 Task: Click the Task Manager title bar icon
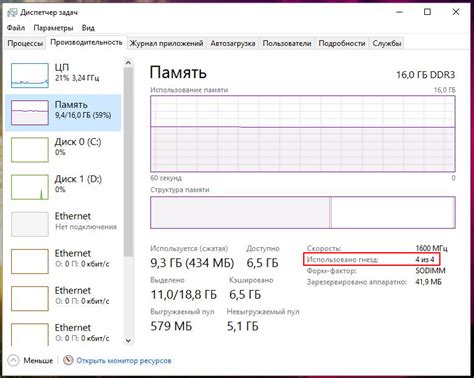12,12
